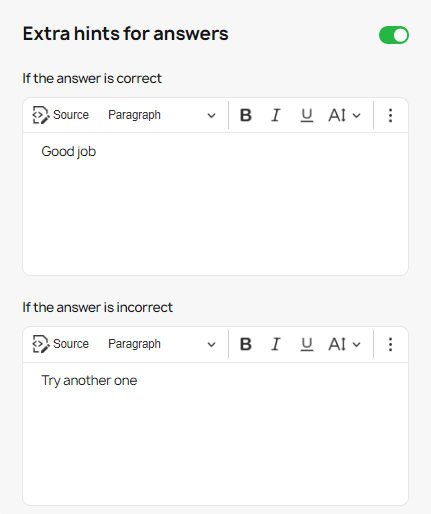Disable the Extra hints for answers toggle
Viewport: 431px width, 514px height.
pyautogui.click(x=394, y=35)
